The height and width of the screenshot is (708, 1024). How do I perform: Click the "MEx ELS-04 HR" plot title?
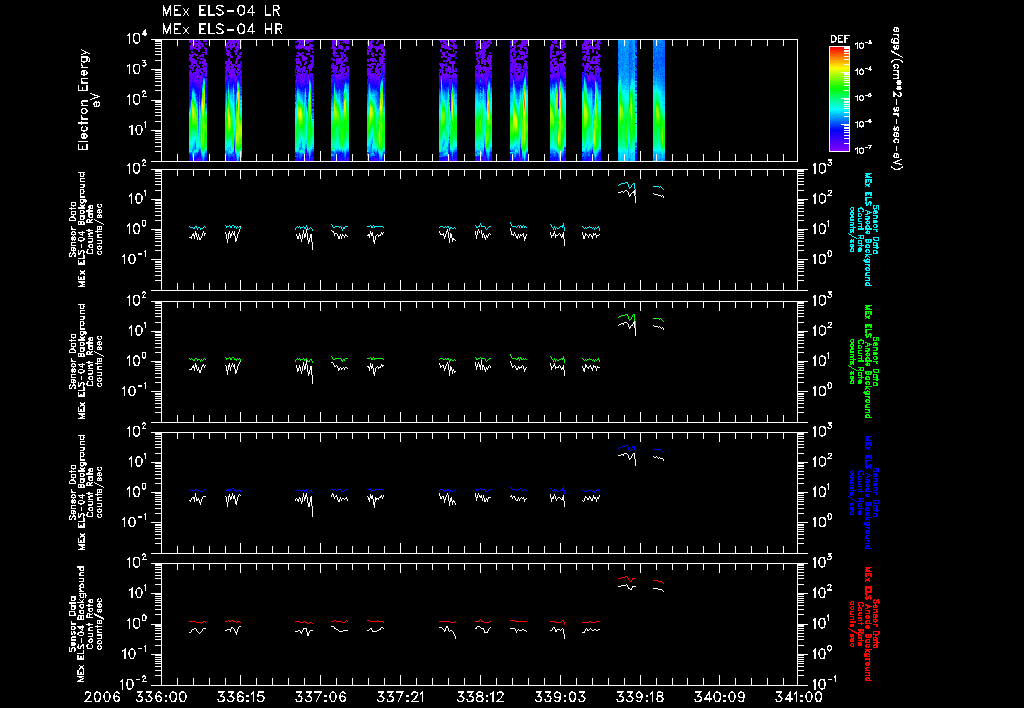pyautogui.click(x=222, y=29)
